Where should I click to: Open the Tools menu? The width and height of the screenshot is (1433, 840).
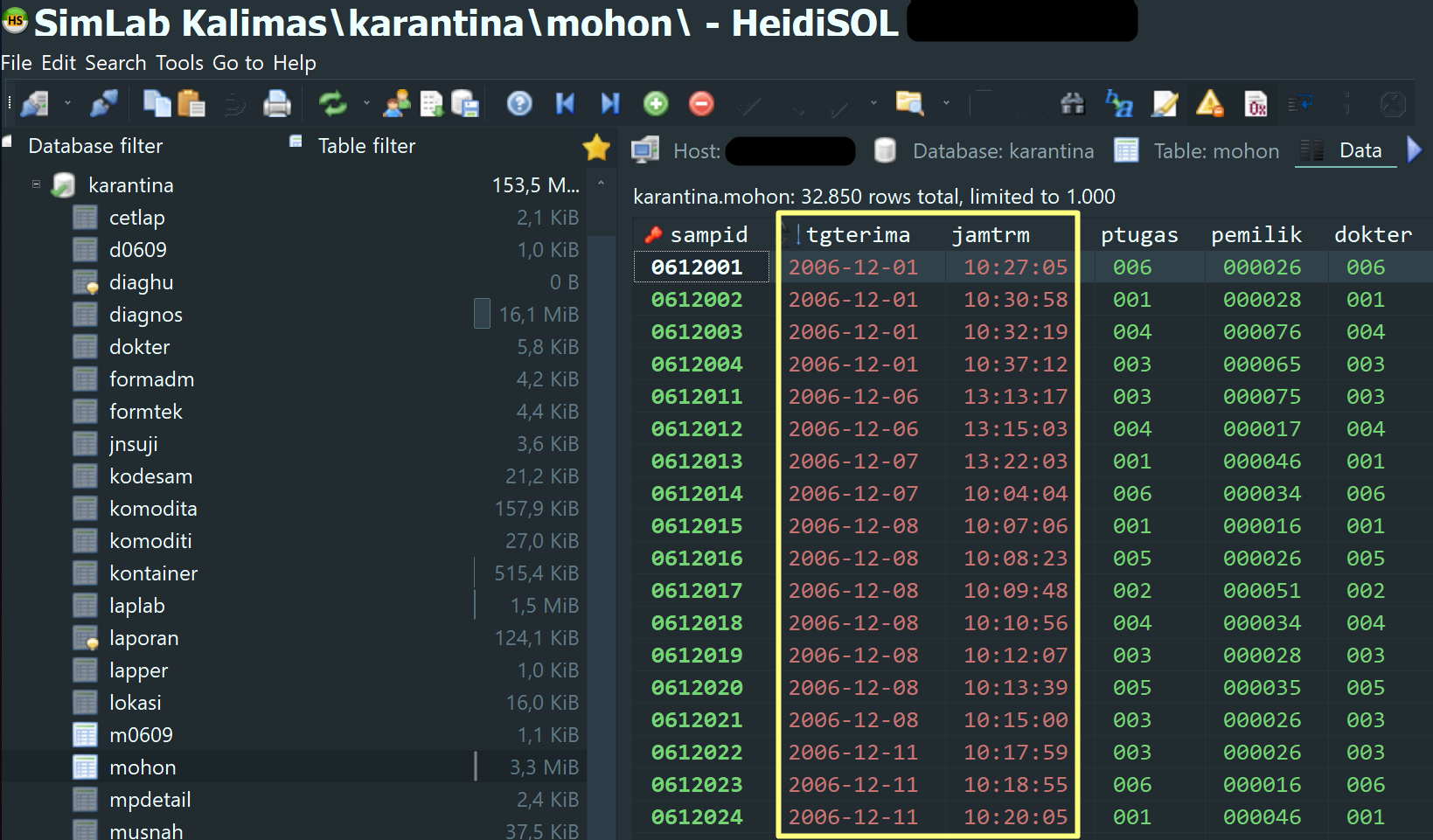click(x=179, y=63)
